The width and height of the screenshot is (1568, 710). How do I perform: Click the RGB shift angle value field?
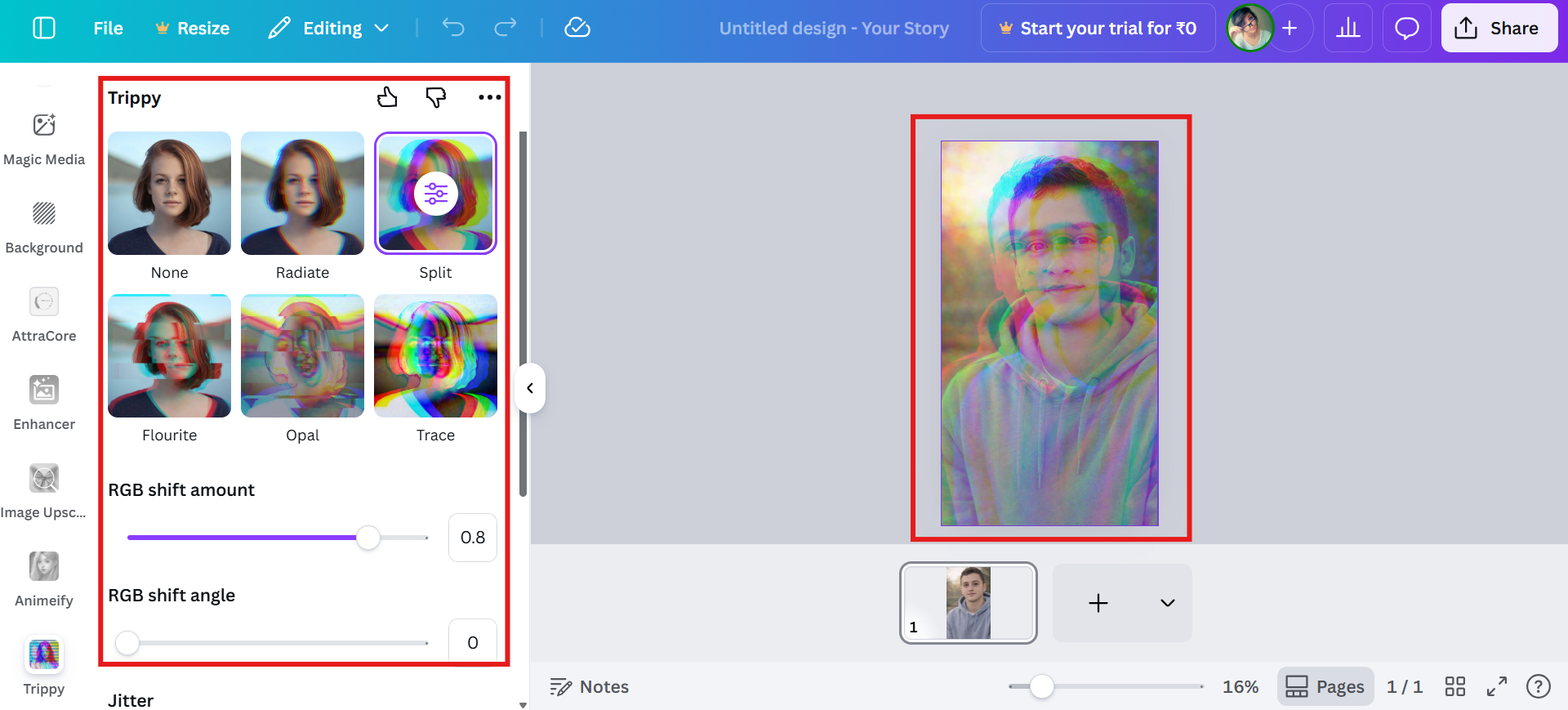tap(473, 643)
